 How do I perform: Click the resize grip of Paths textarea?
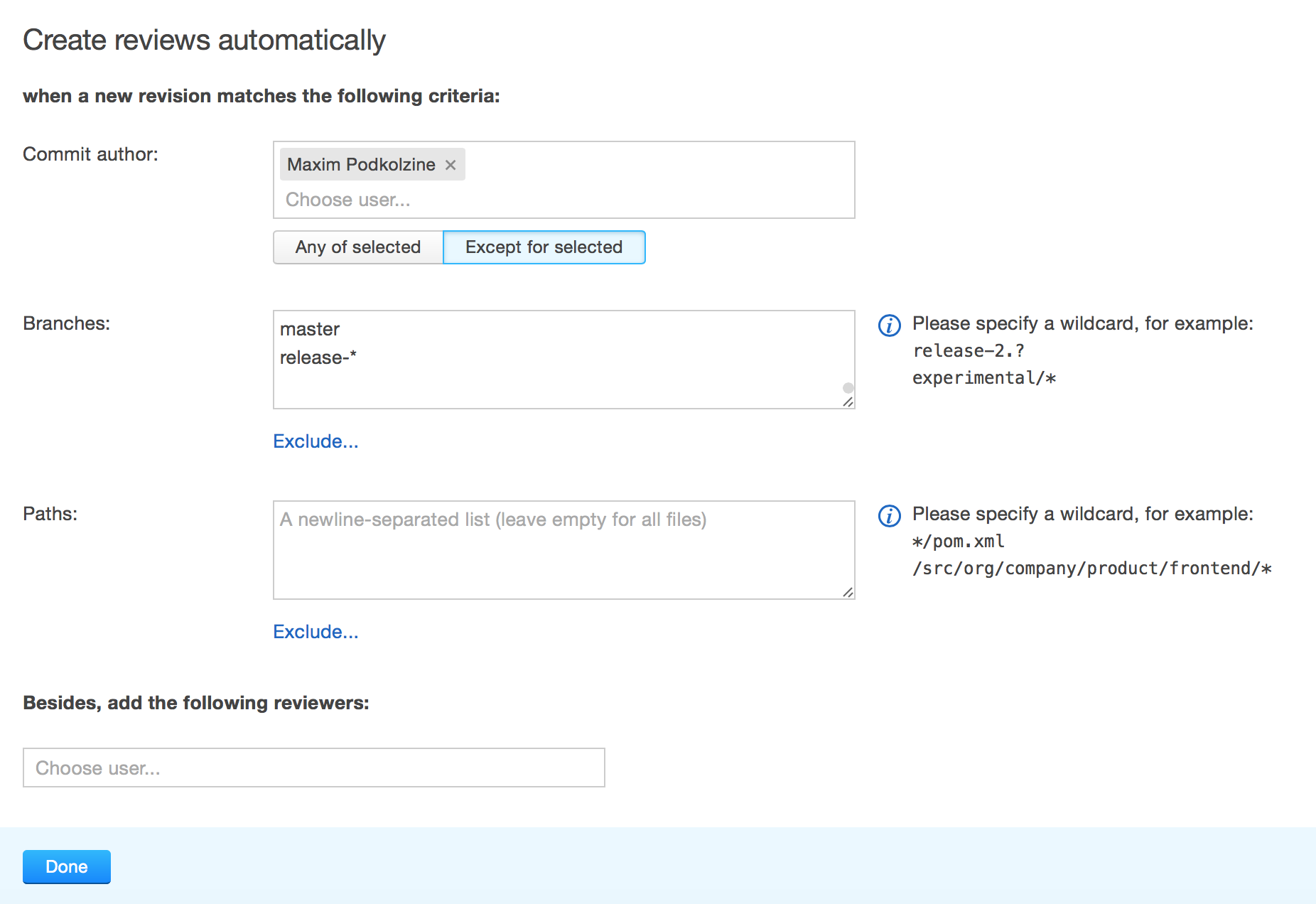848,593
